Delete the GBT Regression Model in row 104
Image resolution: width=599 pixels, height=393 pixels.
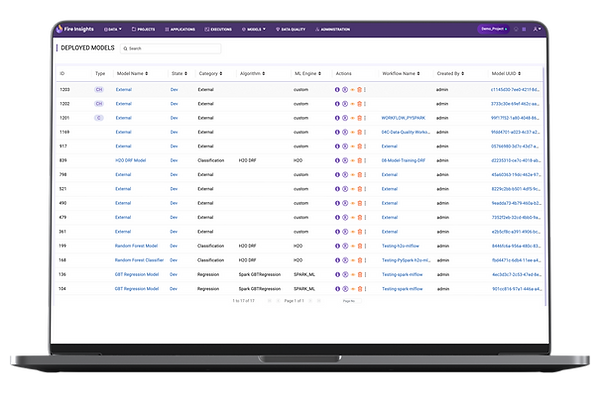tap(359, 289)
